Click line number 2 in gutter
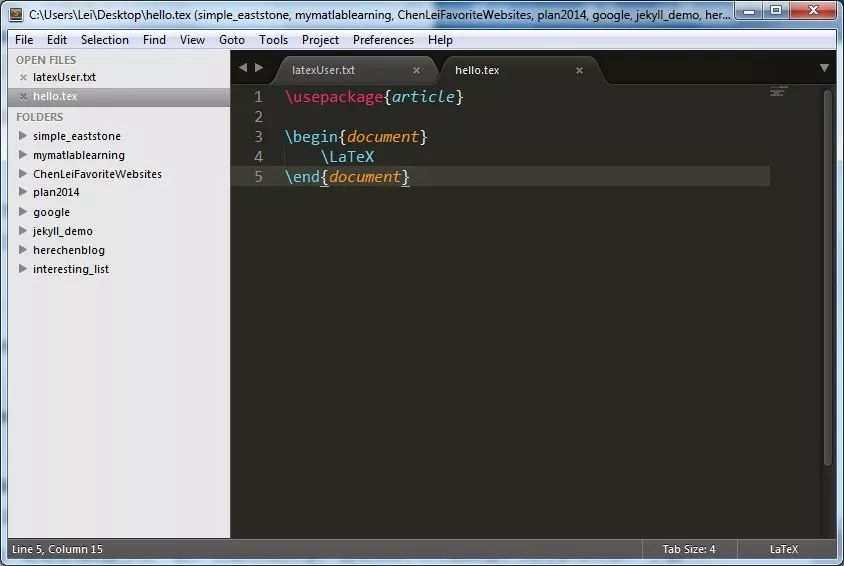This screenshot has width=844, height=566. coord(258,117)
